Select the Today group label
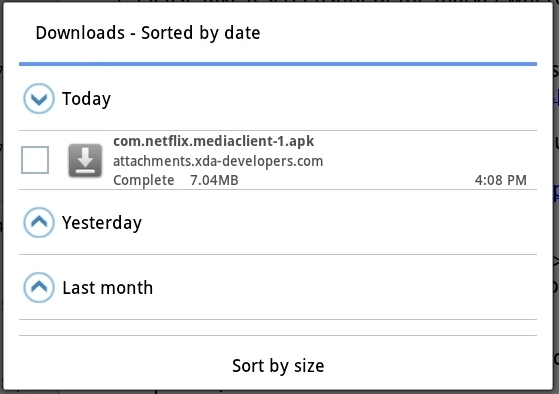 coord(86,99)
